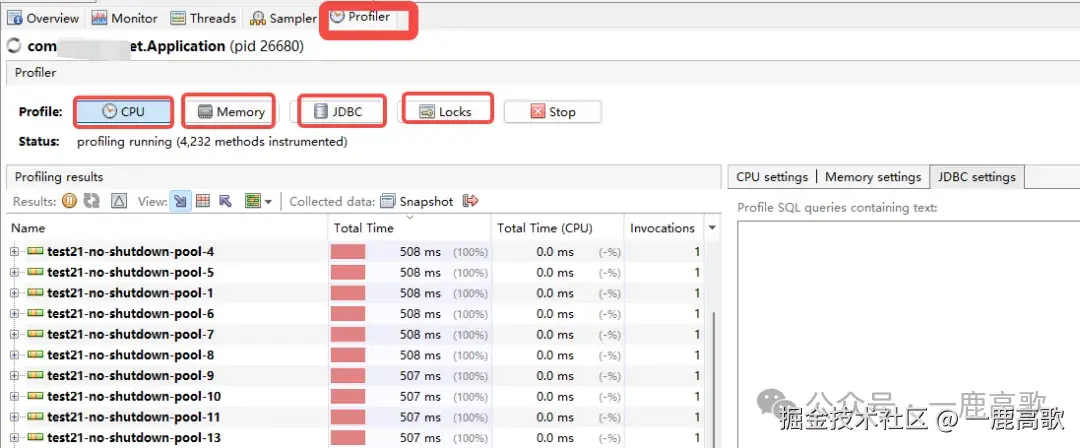The image size is (1080, 448).
Task: Toggle the delta values triangle icon
Action: [x=119, y=201]
